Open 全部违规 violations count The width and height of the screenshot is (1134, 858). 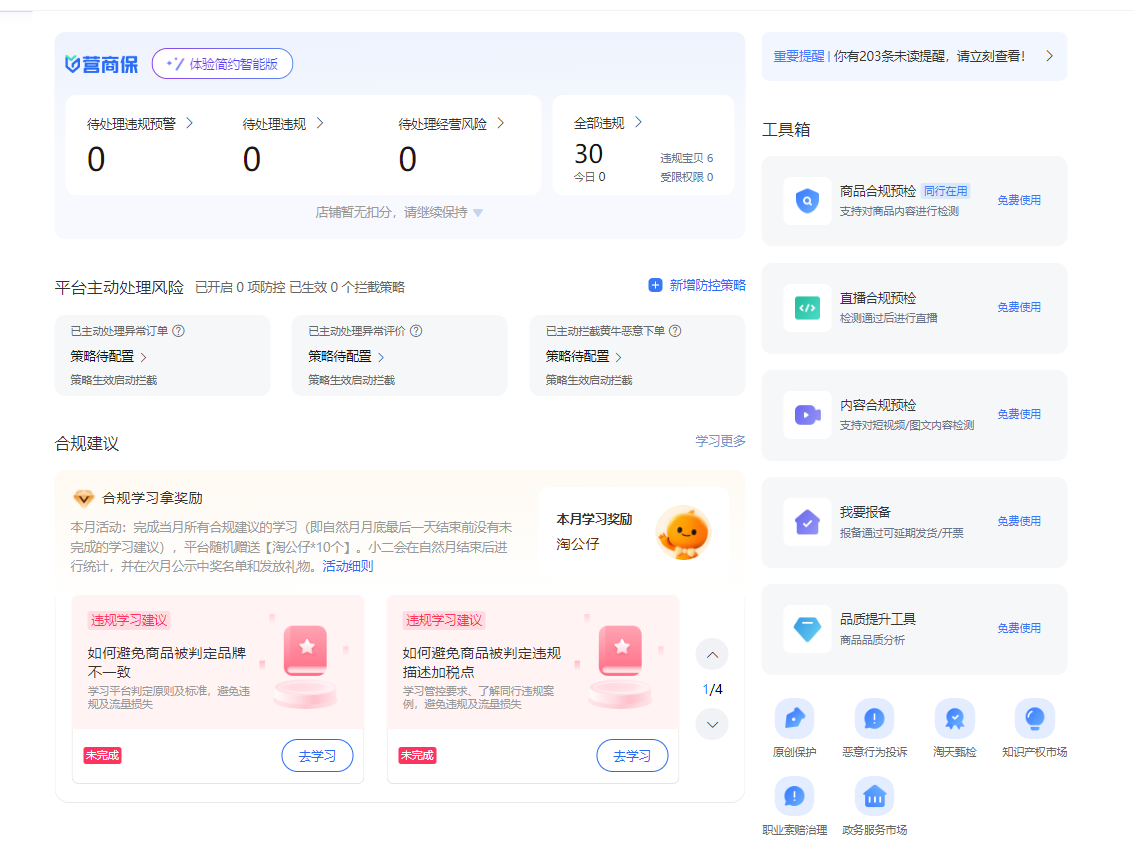(588, 154)
